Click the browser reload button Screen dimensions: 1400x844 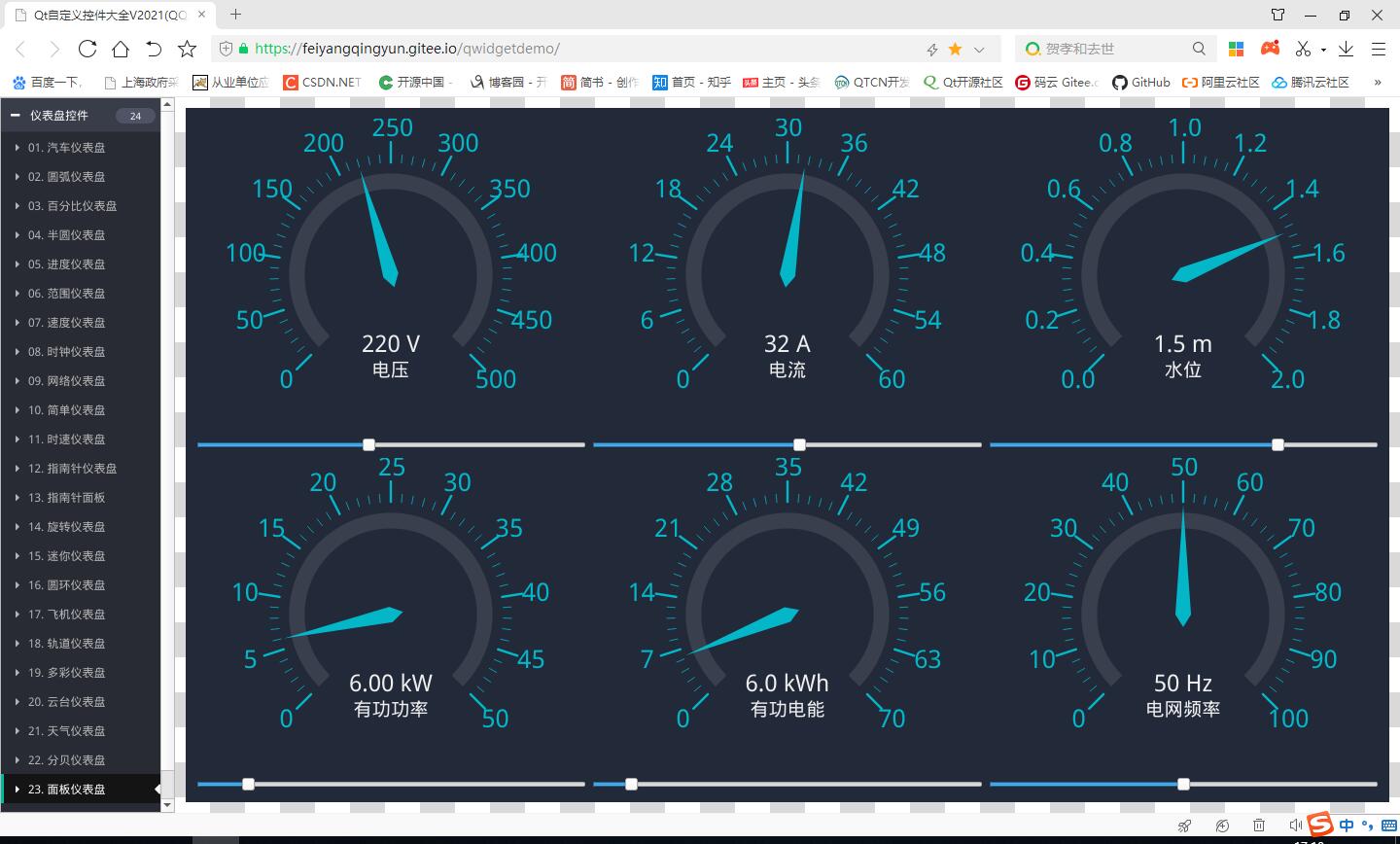coord(87,49)
